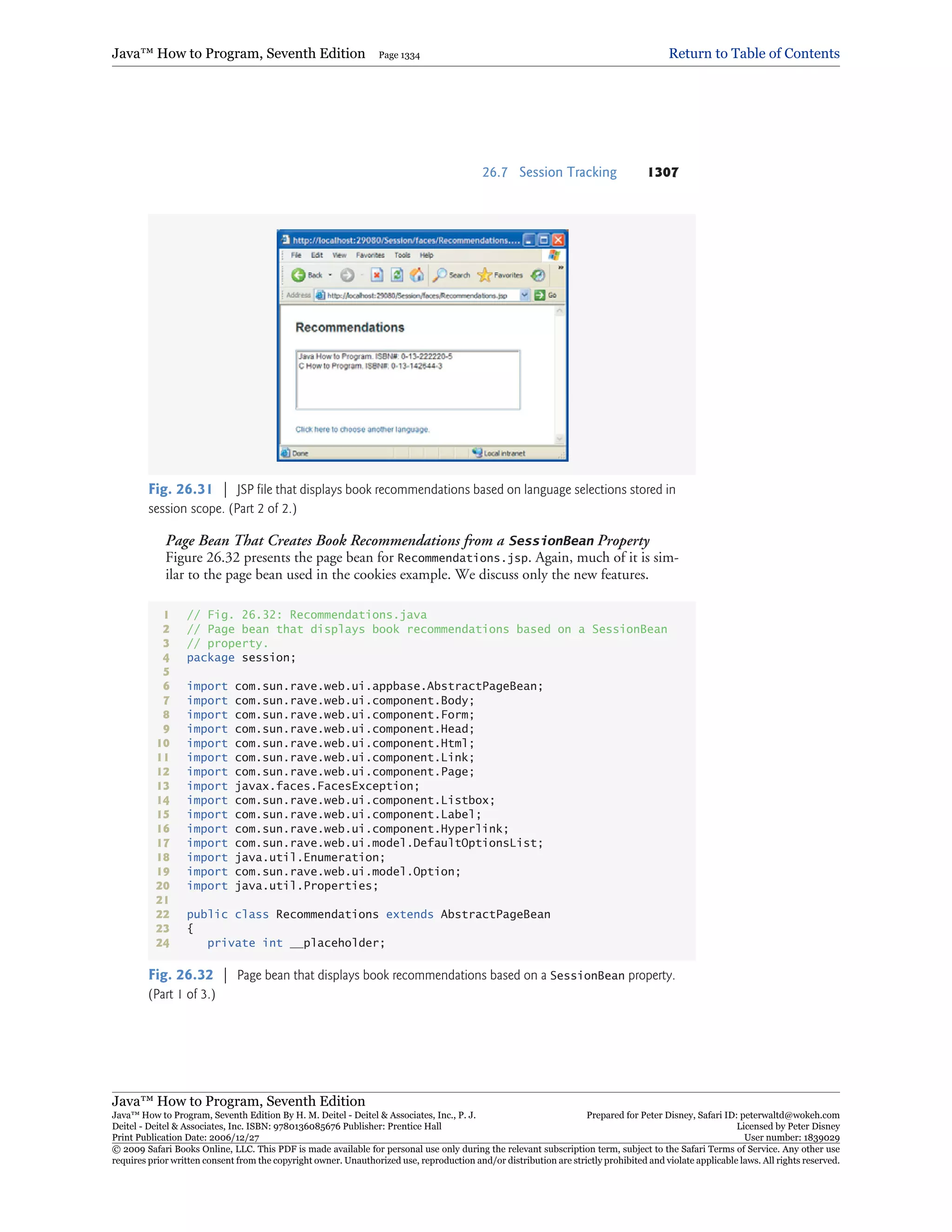
Task: Click the Favorites star icon
Action: pos(484,275)
